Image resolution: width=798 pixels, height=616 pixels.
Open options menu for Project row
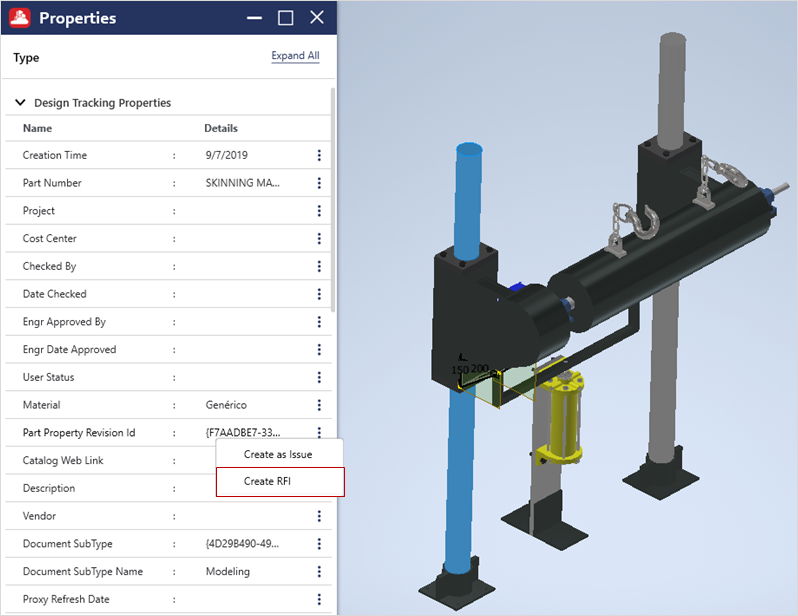(x=319, y=211)
